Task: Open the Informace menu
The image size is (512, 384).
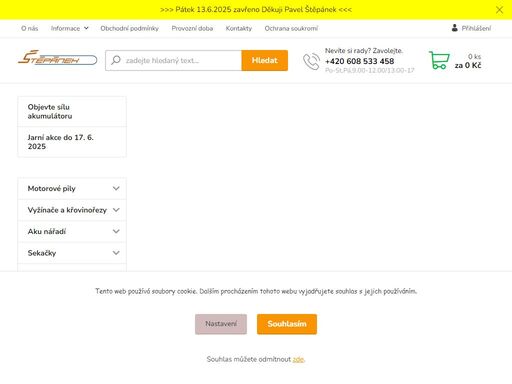Action: 65,28
